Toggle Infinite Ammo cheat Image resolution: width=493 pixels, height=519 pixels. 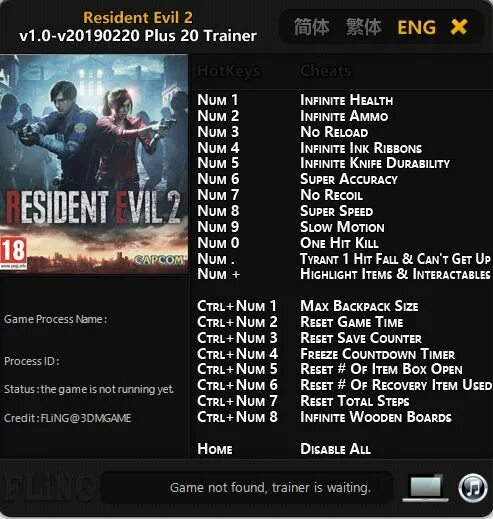pyautogui.click(x=344, y=116)
